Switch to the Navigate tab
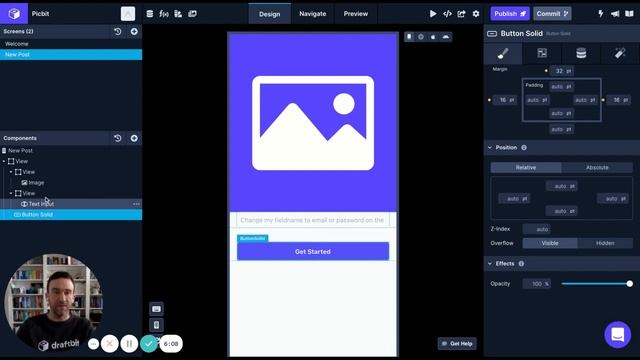This screenshot has height=360, width=640. coord(313,13)
